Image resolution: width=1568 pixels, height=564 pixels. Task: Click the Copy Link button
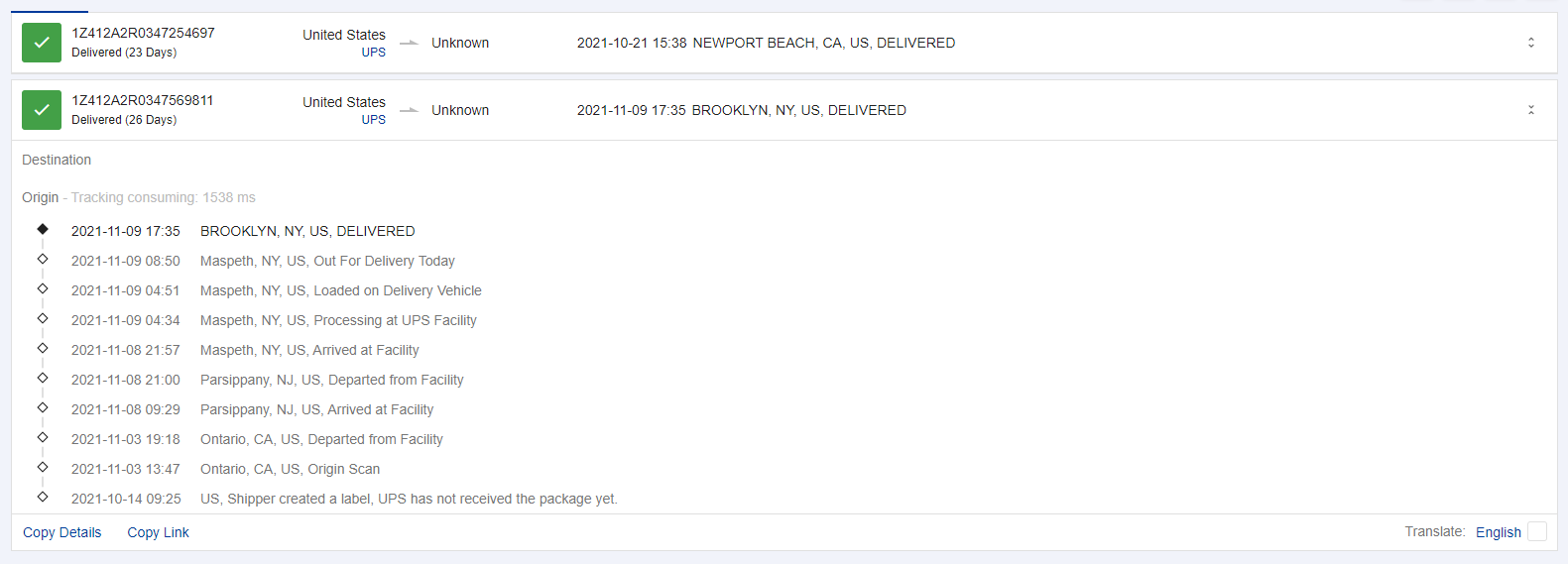(x=158, y=532)
